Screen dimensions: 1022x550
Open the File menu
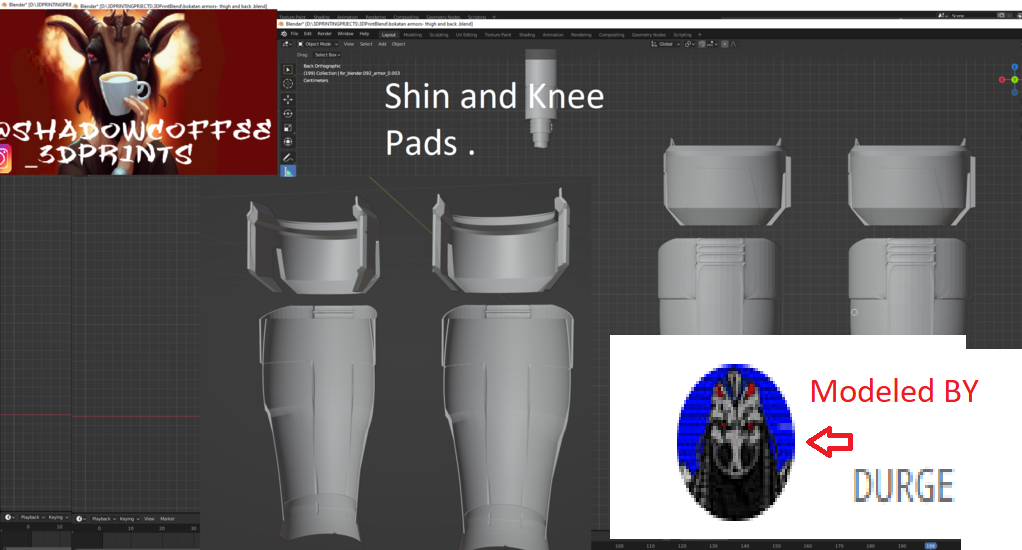click(x=295, y=34)
